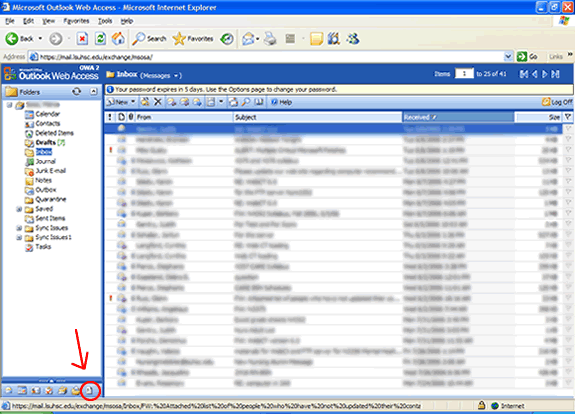Click the browser Print icon
The height and width of the screenshot is (414, 575).
(x=270, y=38)
